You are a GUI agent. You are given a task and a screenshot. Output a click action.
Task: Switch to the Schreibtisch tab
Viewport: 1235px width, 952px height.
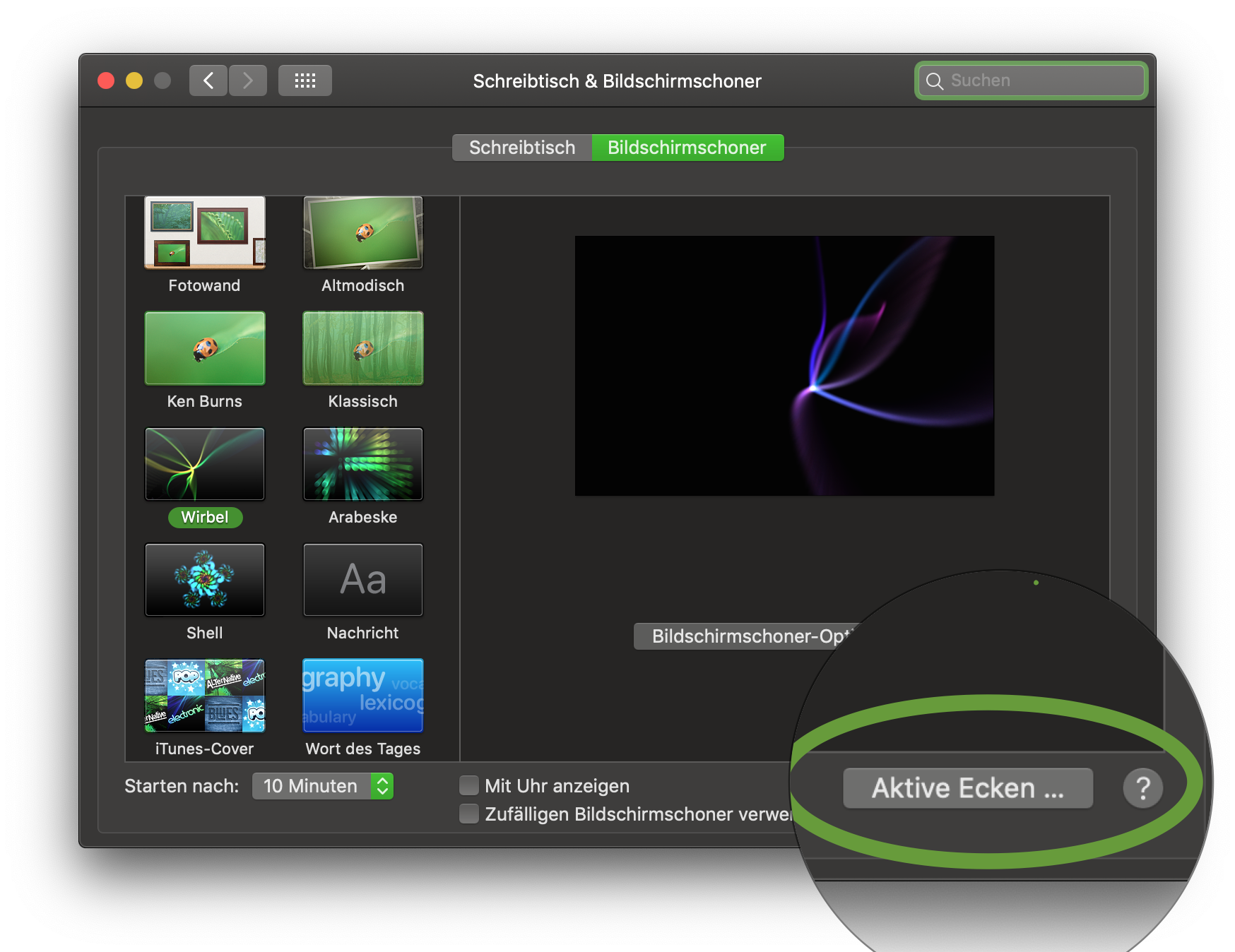pyautogui.click(x=522, y=148)
